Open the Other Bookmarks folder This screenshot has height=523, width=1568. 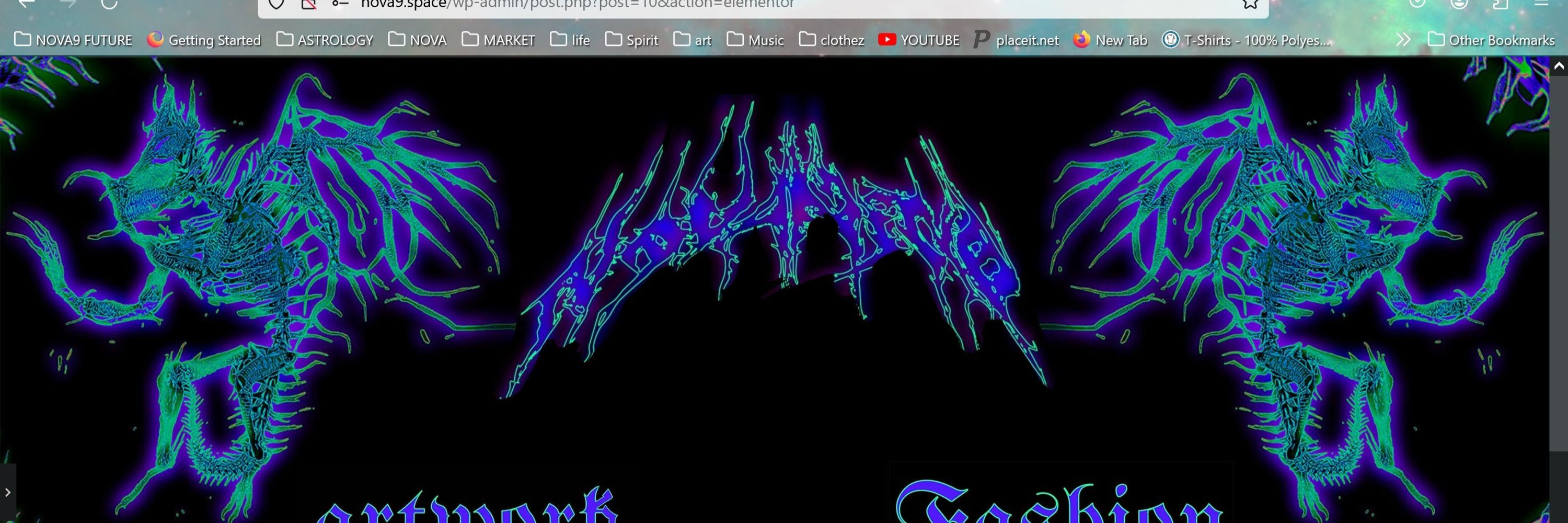1491,40
